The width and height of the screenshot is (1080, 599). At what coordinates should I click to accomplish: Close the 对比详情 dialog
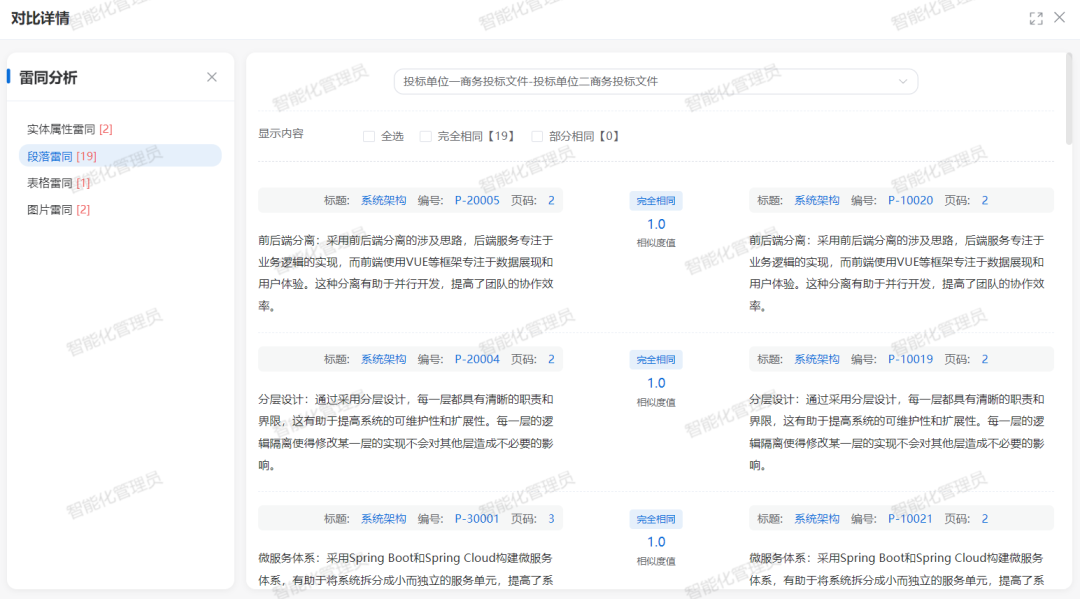pyautogui.click(x=1060, y=18)
